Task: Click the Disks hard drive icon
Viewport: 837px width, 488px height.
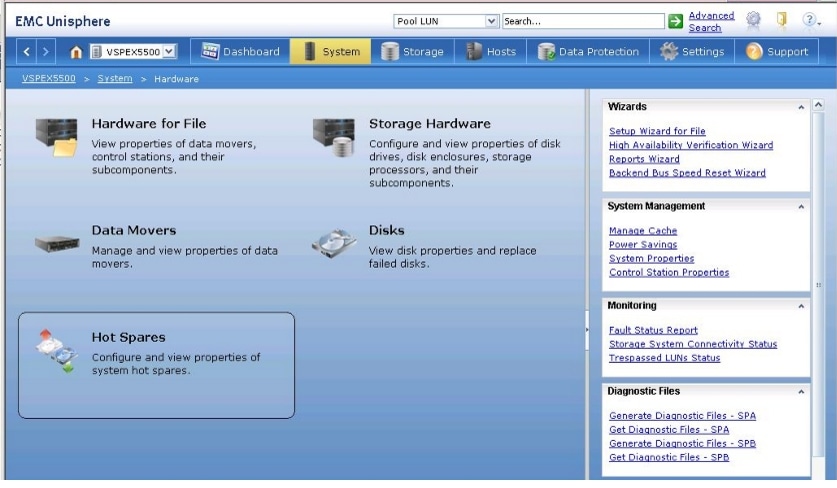Action: [334, 243]
